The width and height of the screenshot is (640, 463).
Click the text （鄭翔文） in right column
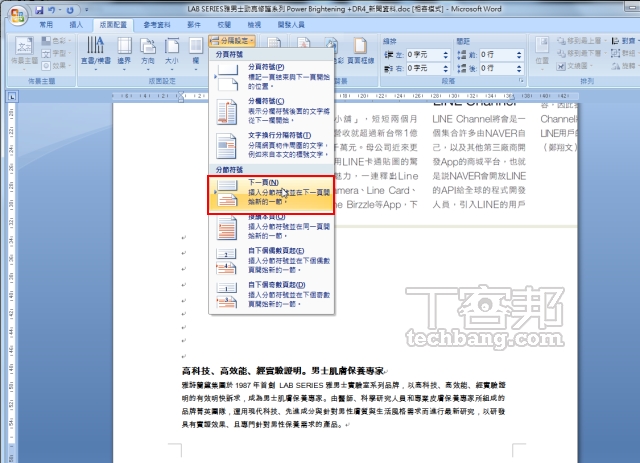point(558,147)
